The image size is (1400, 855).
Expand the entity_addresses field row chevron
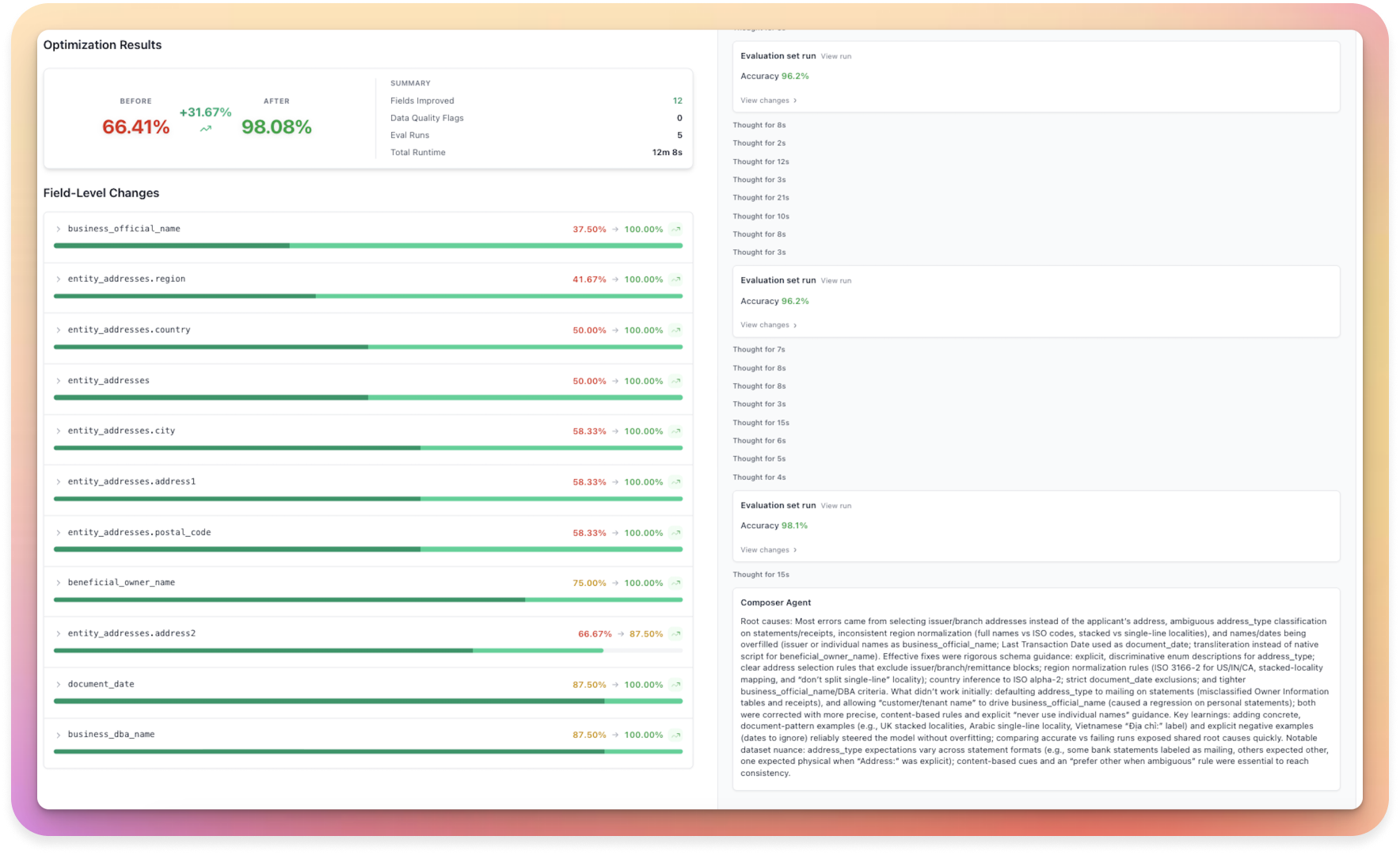[59, 381]
